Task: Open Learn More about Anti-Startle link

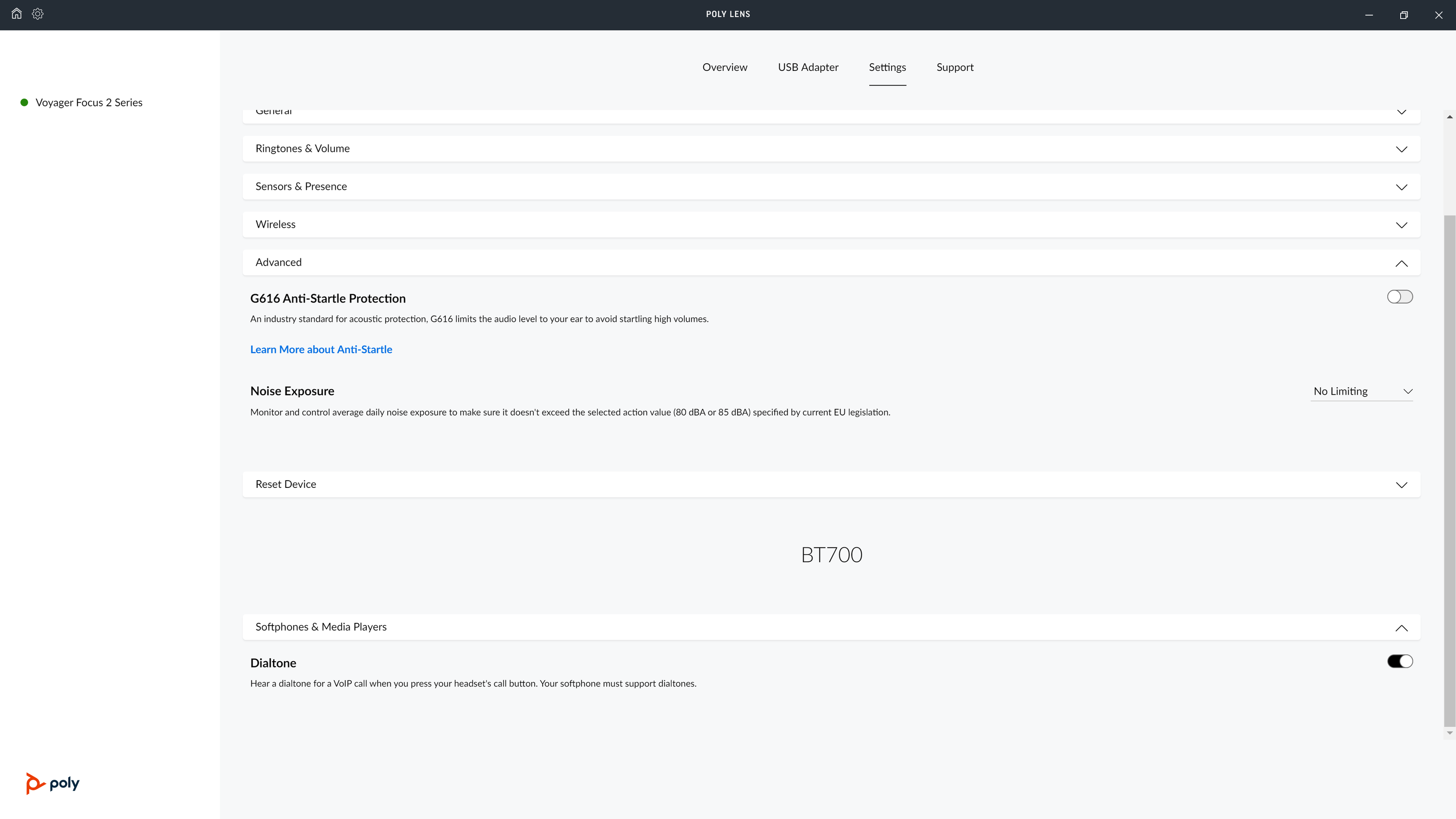Action: (321, 350)
